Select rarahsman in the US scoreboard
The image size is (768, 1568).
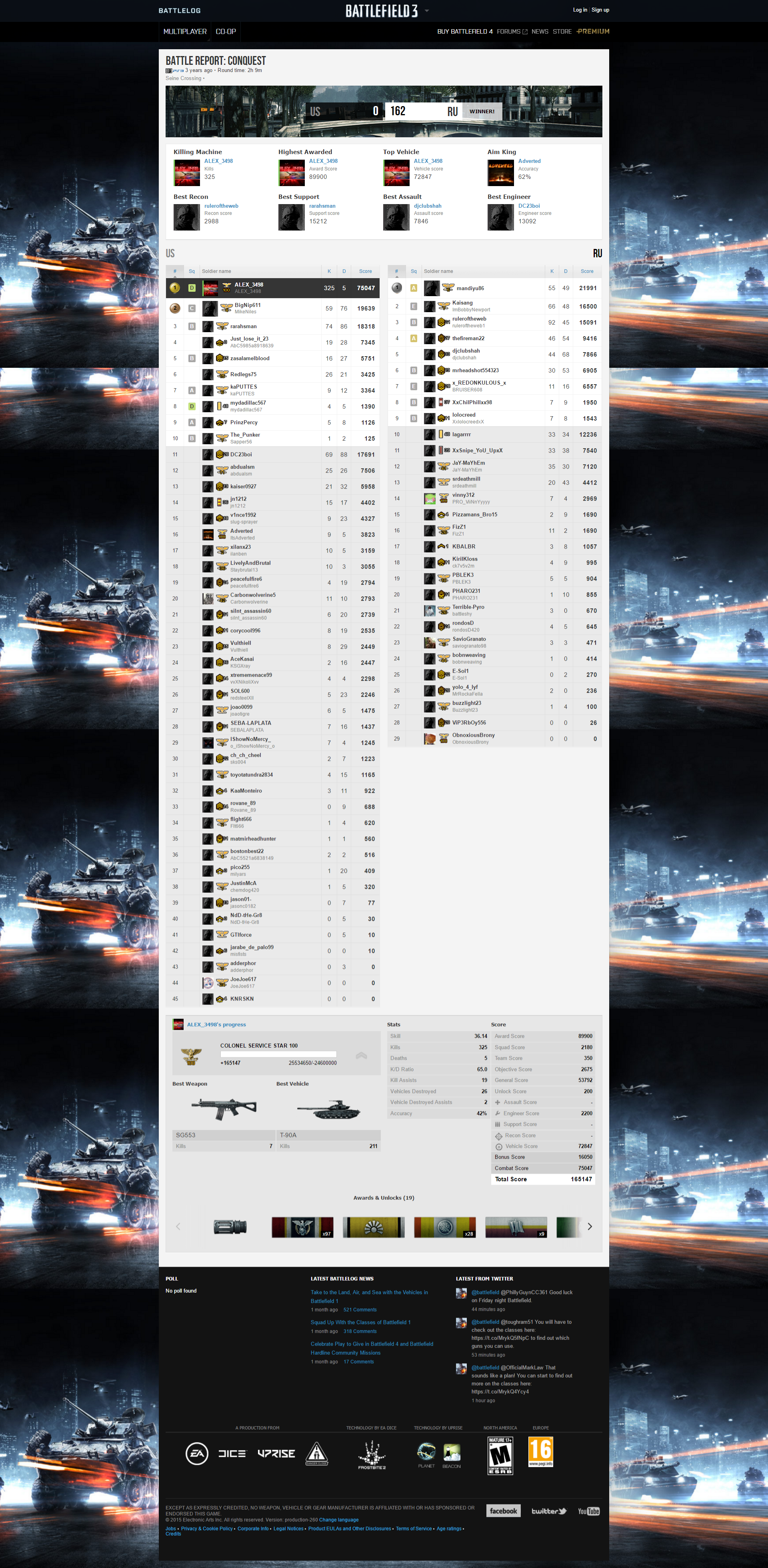click(x=244, y=326)
